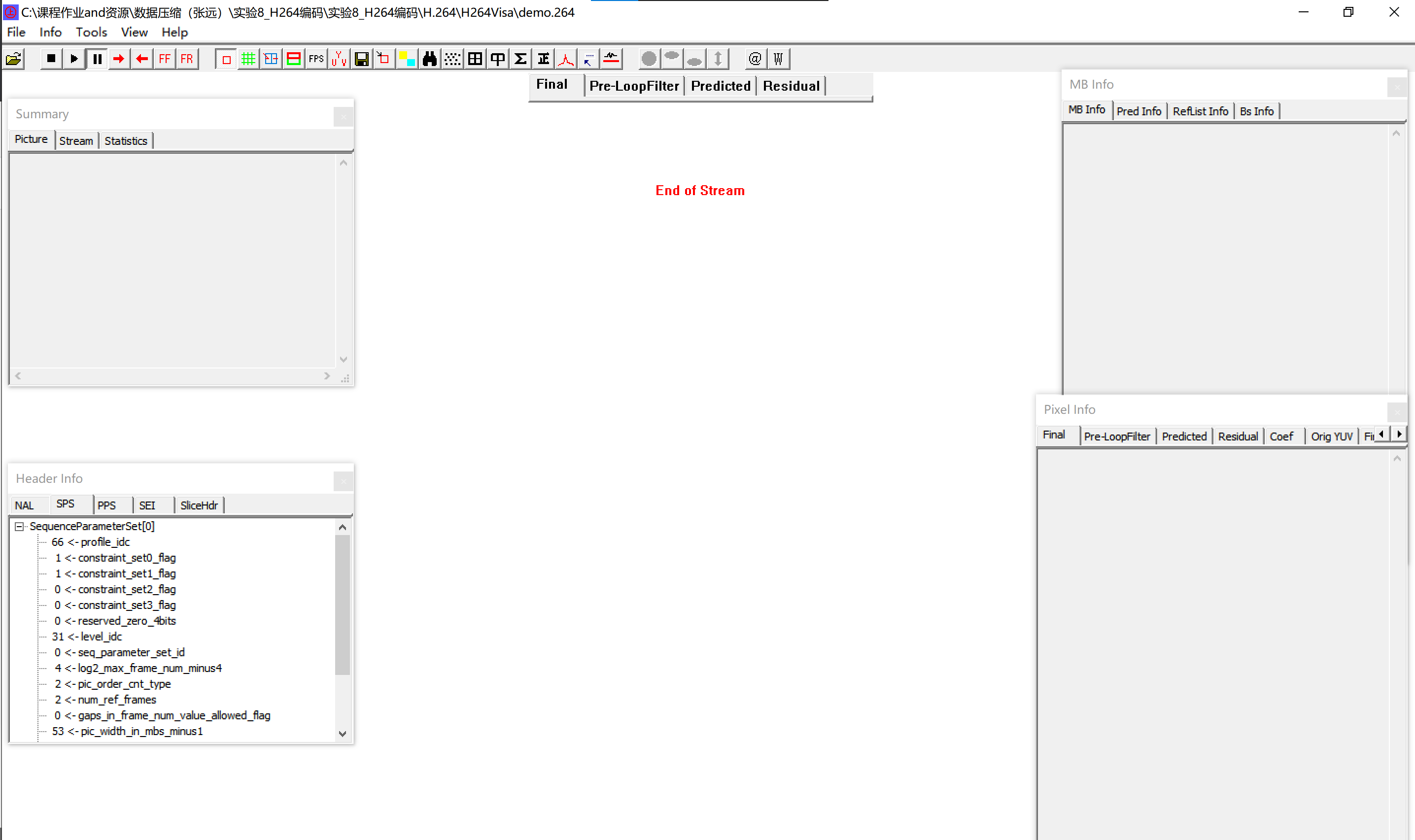Click the sigma statistics icon
The image size is (1415, 840).
click(x=520, y=59)
